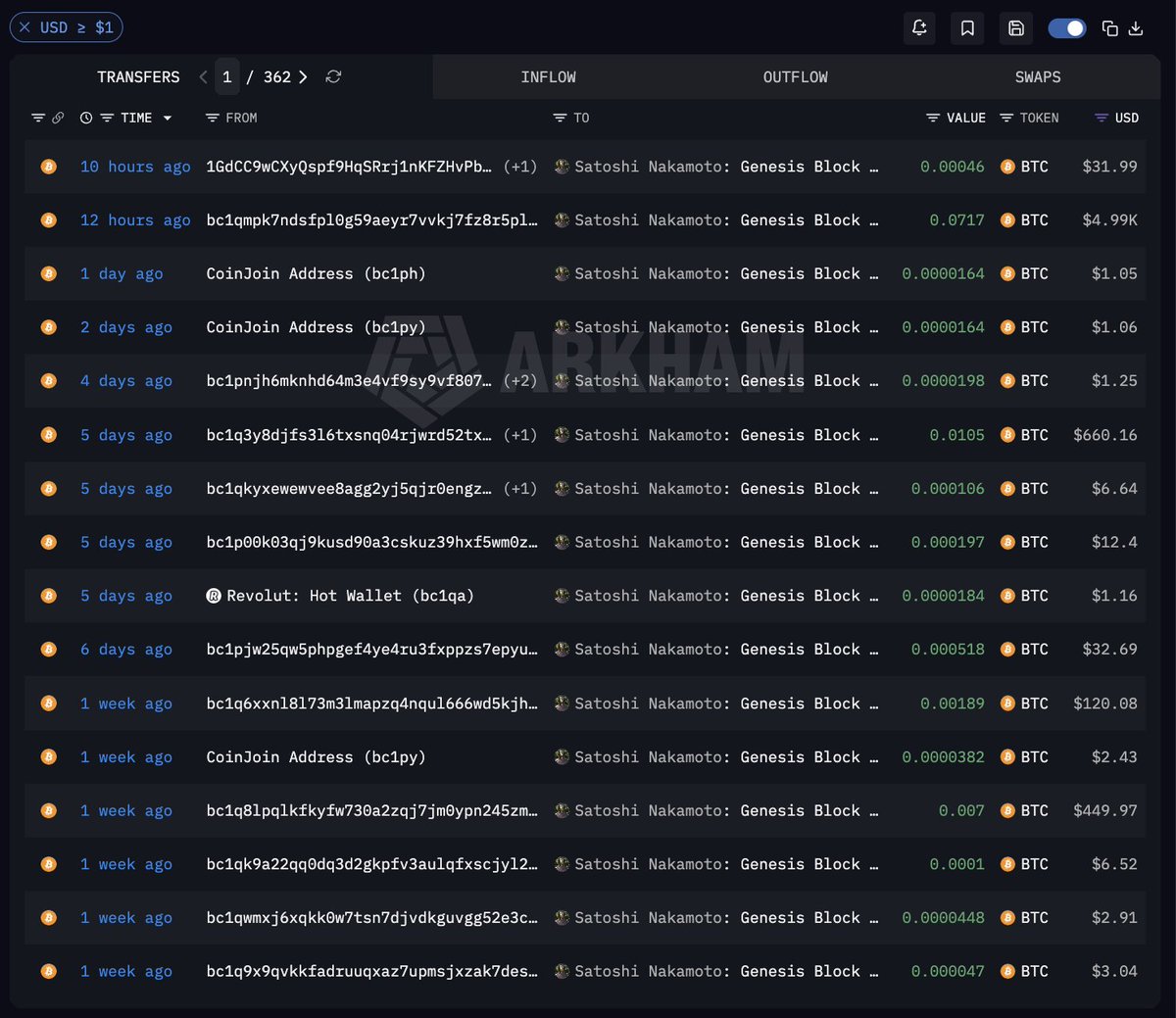1176x1018 pixels.
Task: Click the value 0.0717 BTC
Action: pyautogui.click(x=956, y=220)
